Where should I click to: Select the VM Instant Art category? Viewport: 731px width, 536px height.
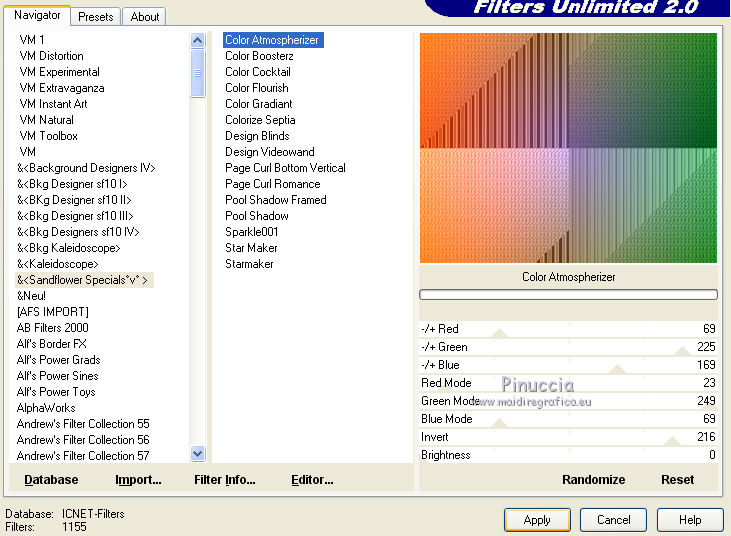click(54, 103)
